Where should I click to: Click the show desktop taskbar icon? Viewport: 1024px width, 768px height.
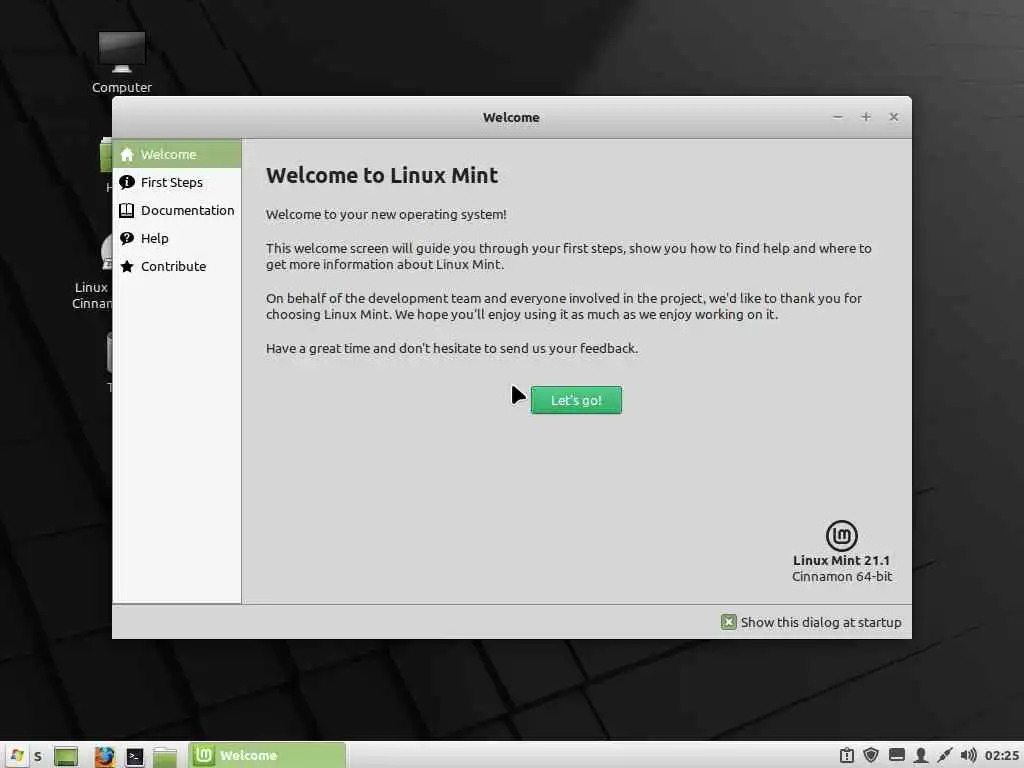(x=66, y=756)
